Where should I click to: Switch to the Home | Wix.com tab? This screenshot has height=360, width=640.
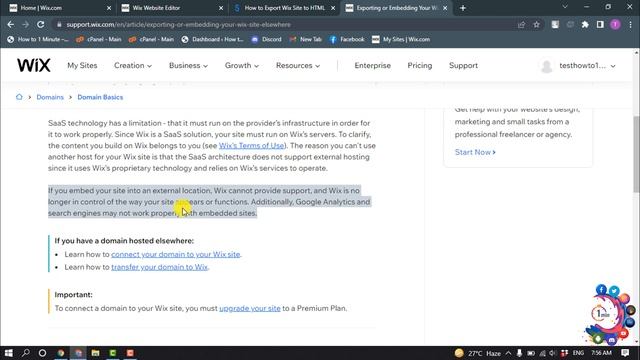pos(60,8)
